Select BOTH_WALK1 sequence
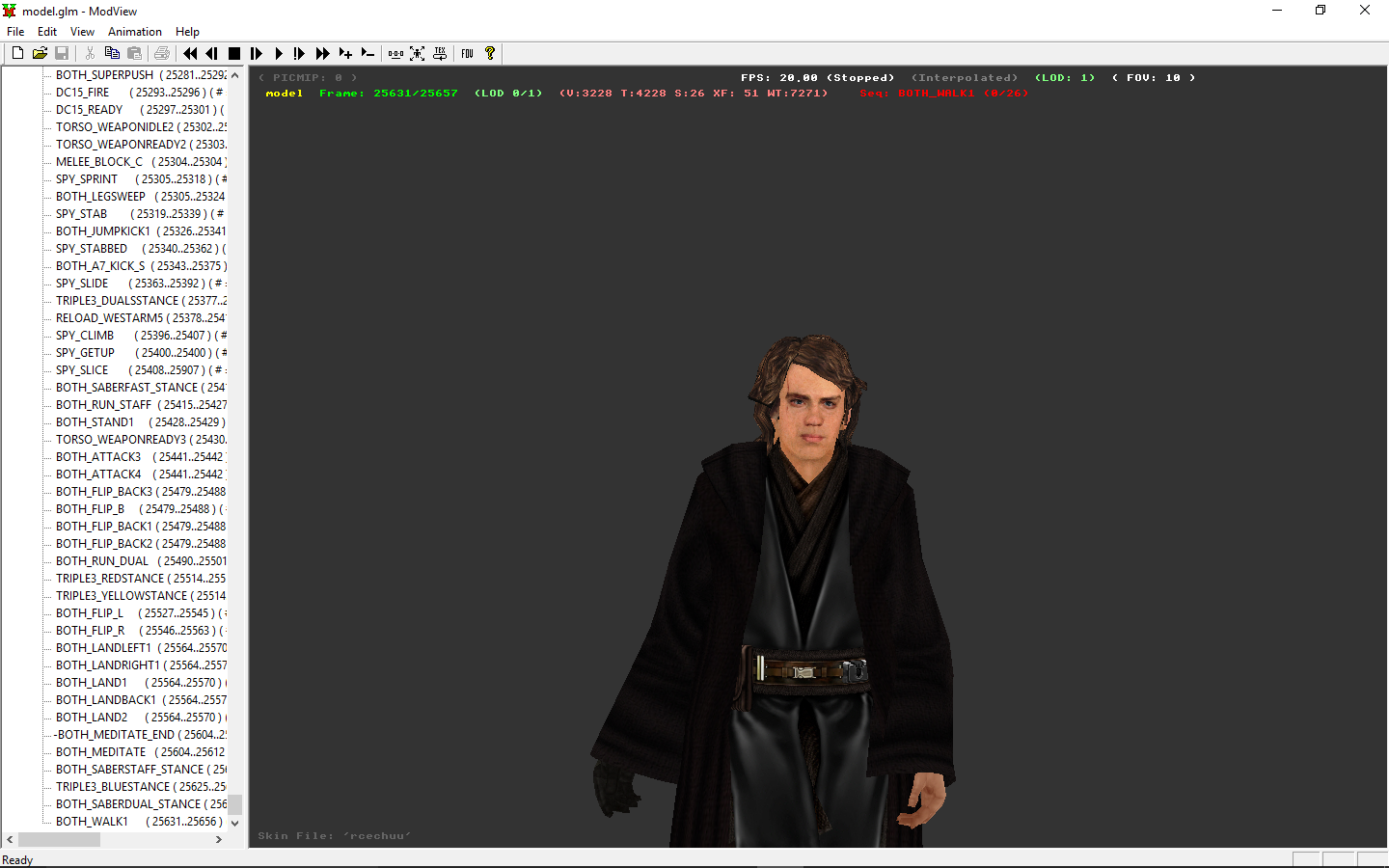The height and width of the screenshot is (868, 1389). [x=141, y=822]
